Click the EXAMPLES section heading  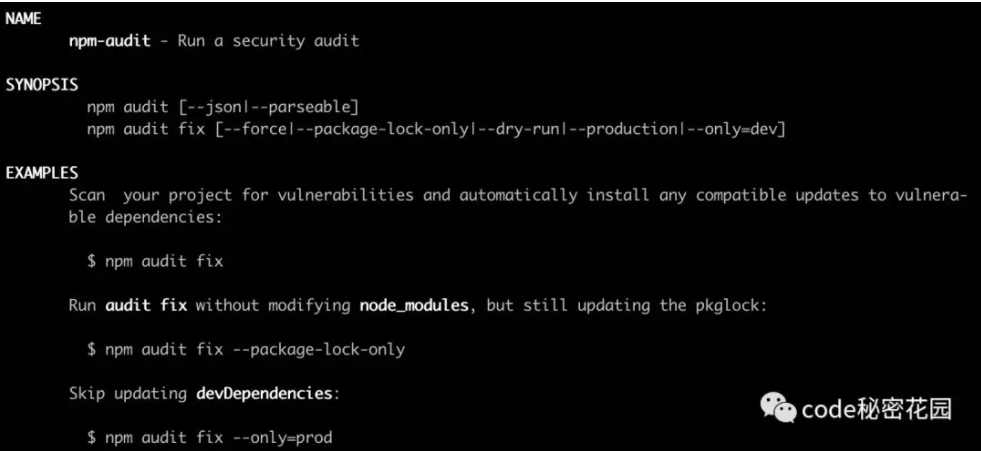click(41, 173)
